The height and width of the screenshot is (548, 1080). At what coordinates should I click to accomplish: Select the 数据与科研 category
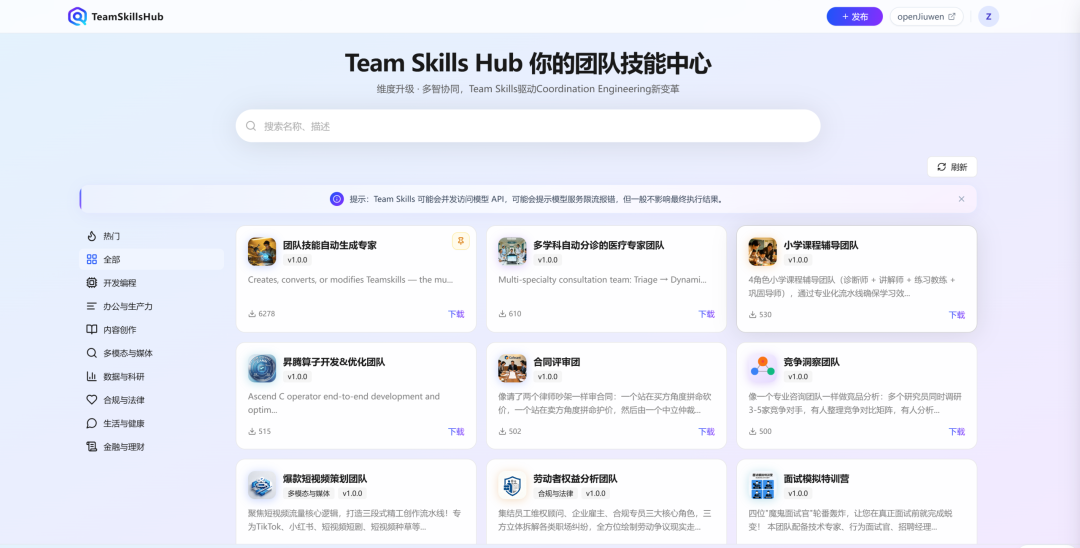(x=151, y=377)
